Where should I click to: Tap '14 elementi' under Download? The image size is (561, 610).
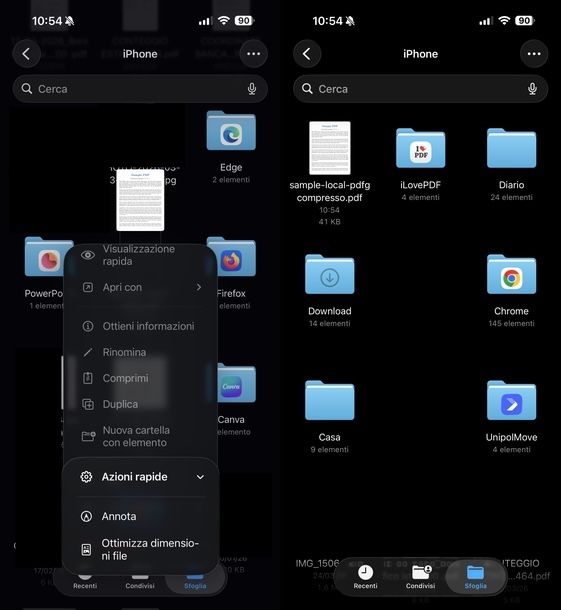(330, 323)
